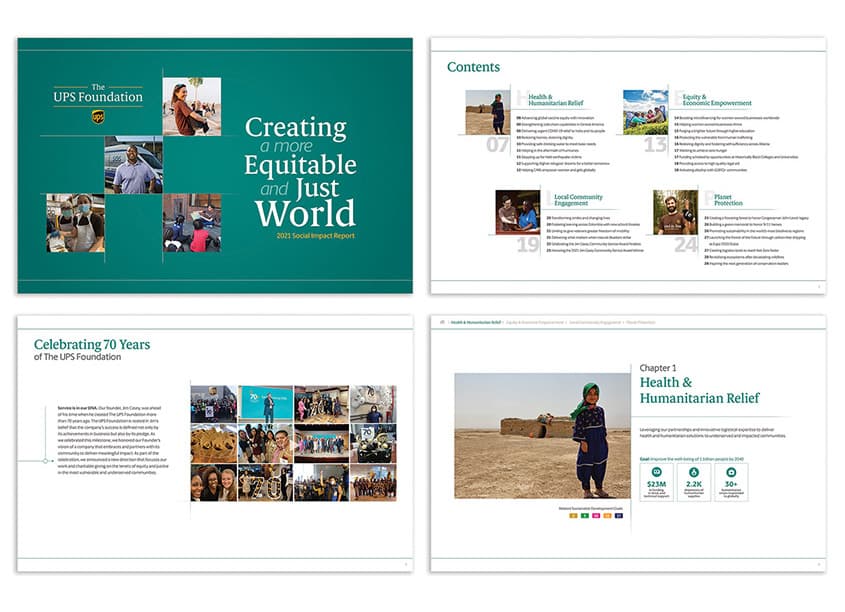Click Equity & Economic Empowerment contents heading
The width and height of the screenshot is (845, 612).
tap(717, 100)
